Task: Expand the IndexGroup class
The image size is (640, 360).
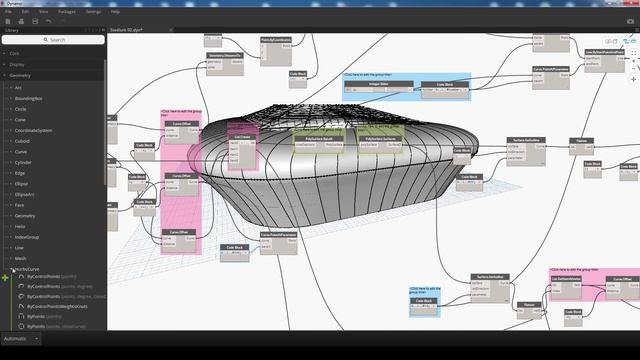Action: point(11,237)
